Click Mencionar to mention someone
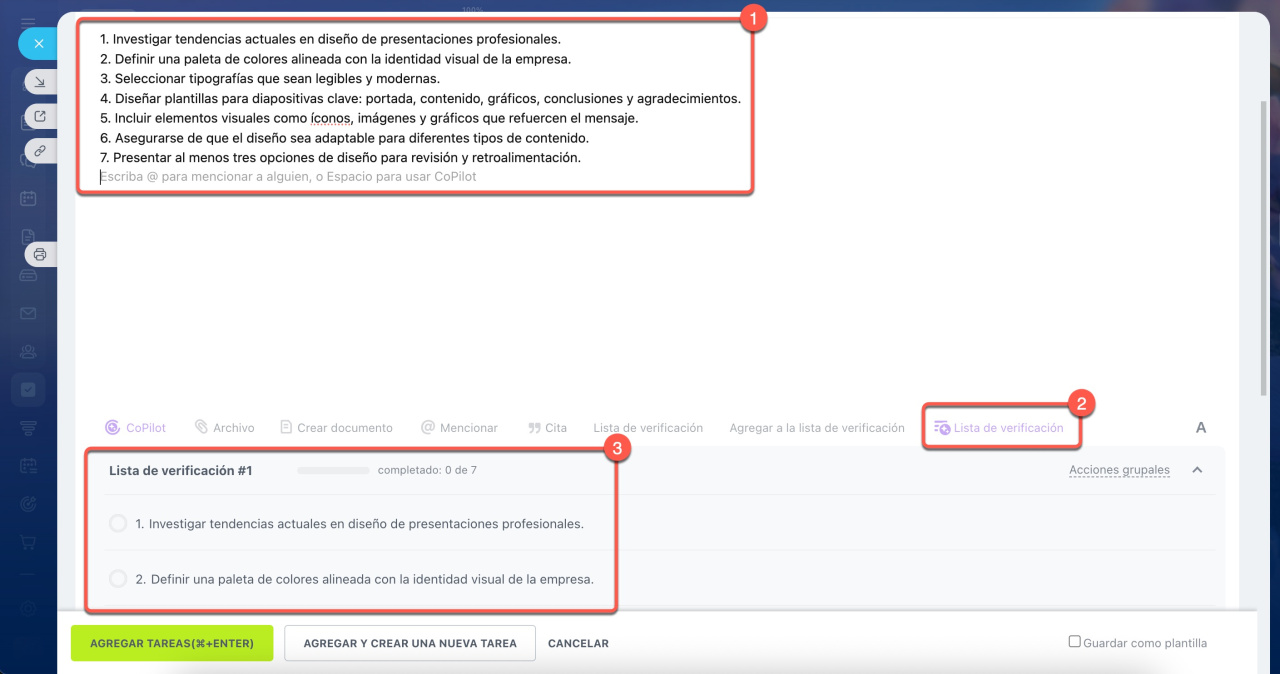 tap(459, 428)
